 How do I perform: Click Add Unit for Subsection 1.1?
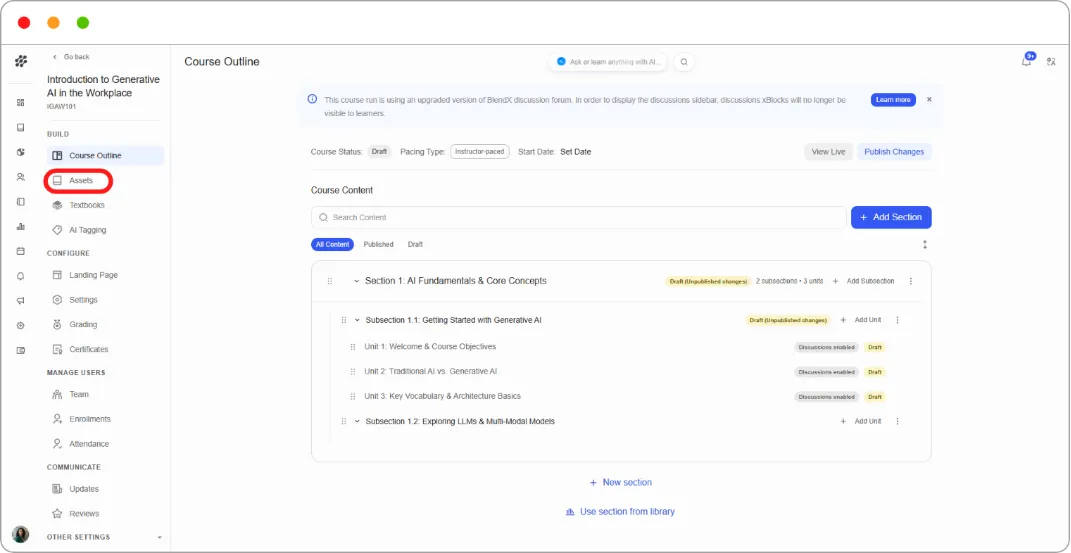861,320
